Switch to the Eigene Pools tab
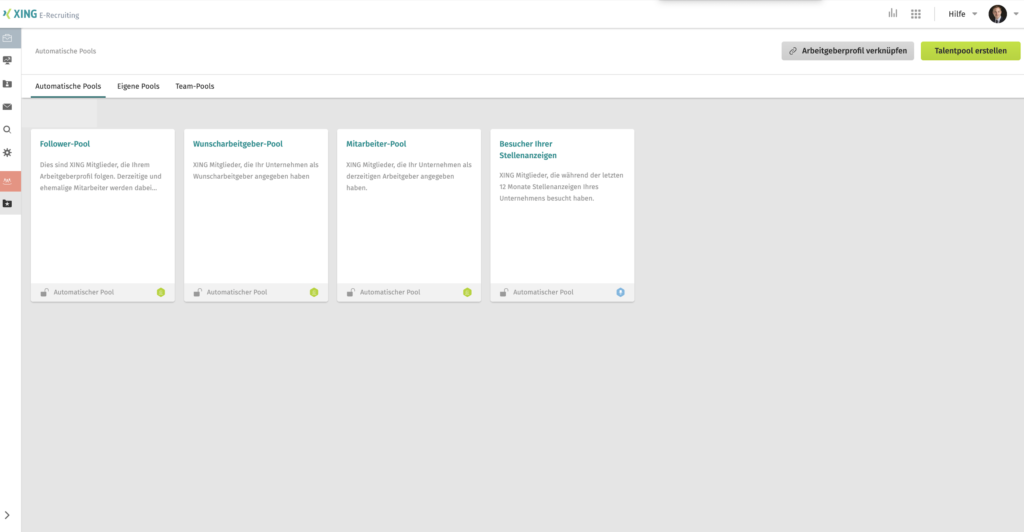1024x532 pixels. (x=138, y=86)
